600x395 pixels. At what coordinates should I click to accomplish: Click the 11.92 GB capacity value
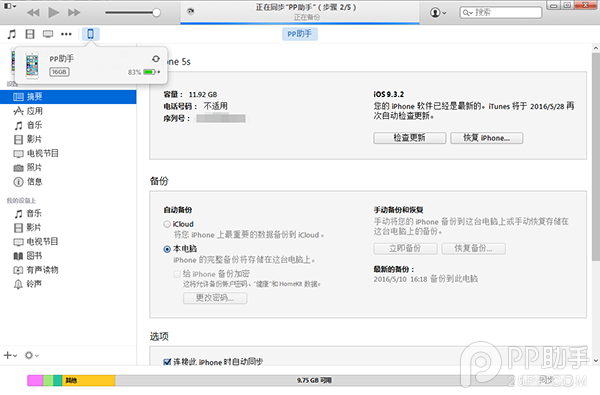203,95
